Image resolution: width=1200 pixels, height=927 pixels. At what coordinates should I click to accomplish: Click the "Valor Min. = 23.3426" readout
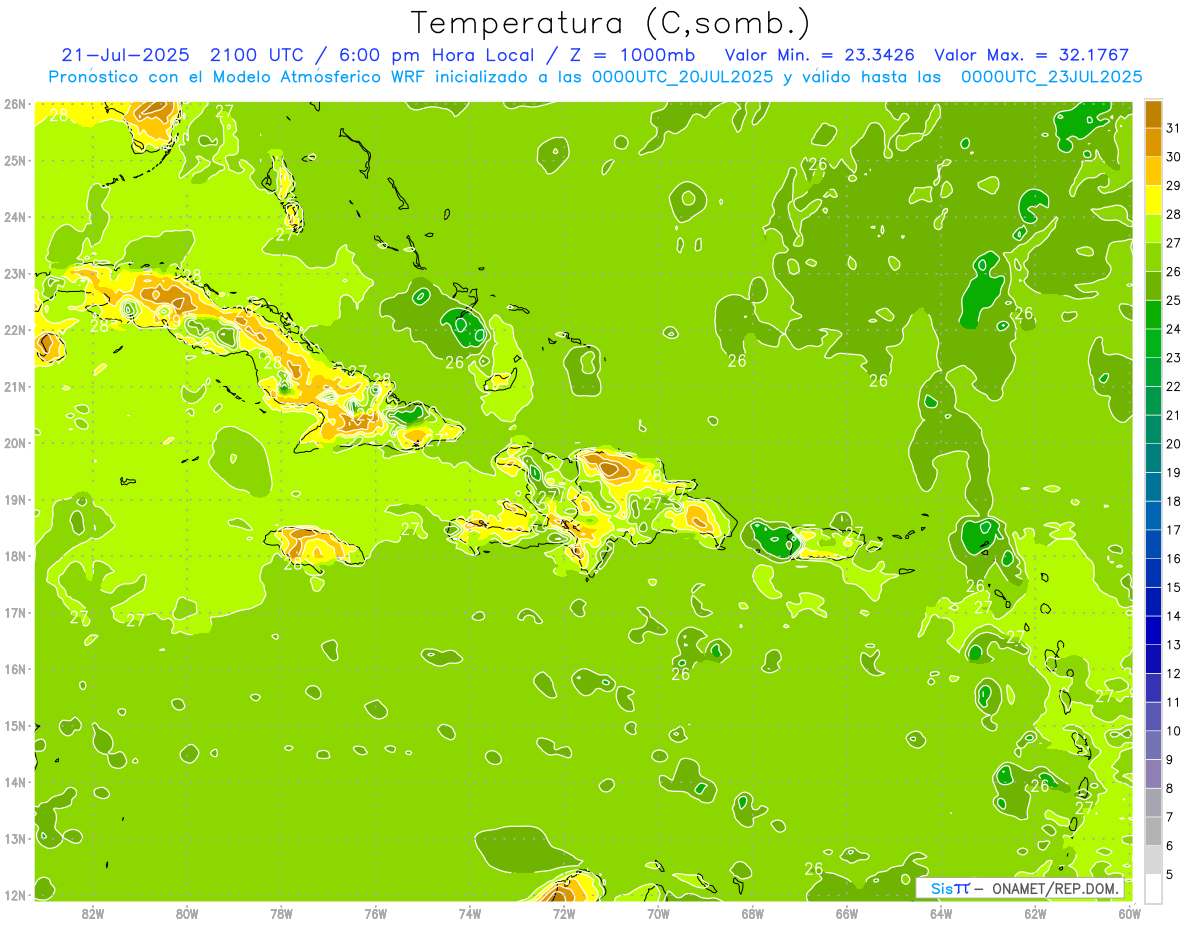pos(820,55)
